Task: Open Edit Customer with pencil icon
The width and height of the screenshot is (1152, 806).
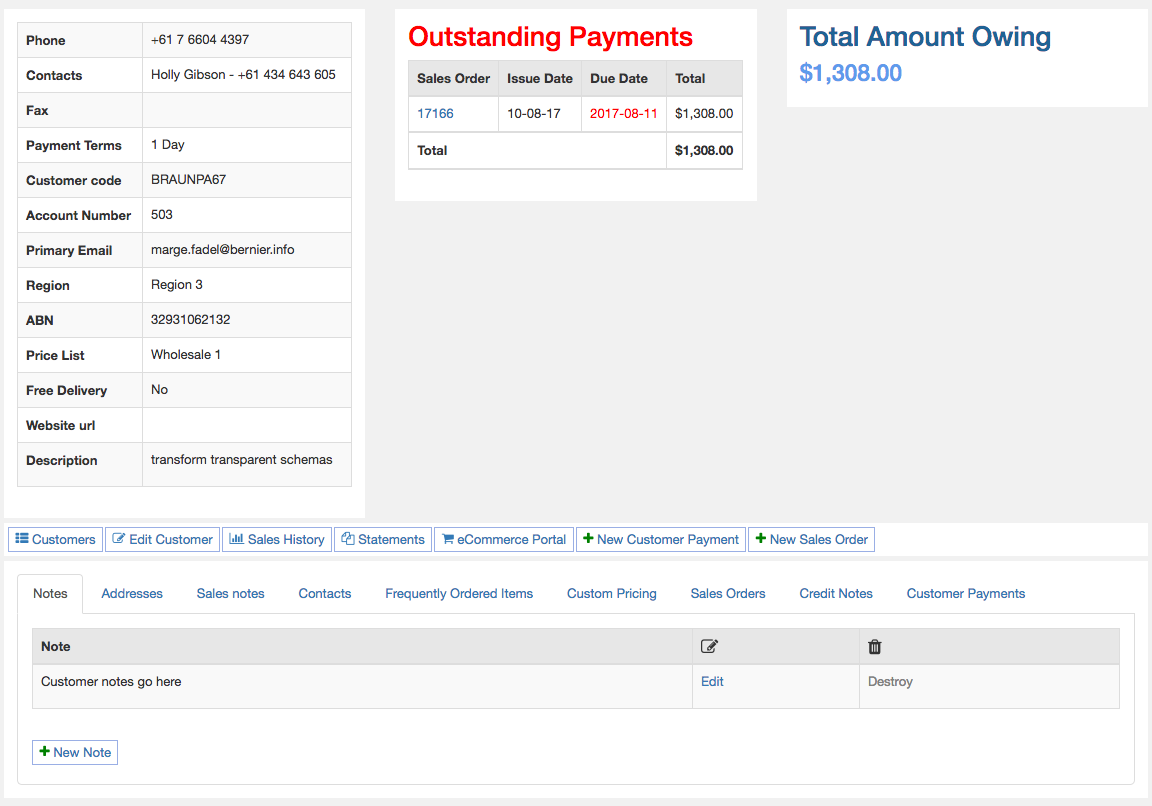Action: 161,539
